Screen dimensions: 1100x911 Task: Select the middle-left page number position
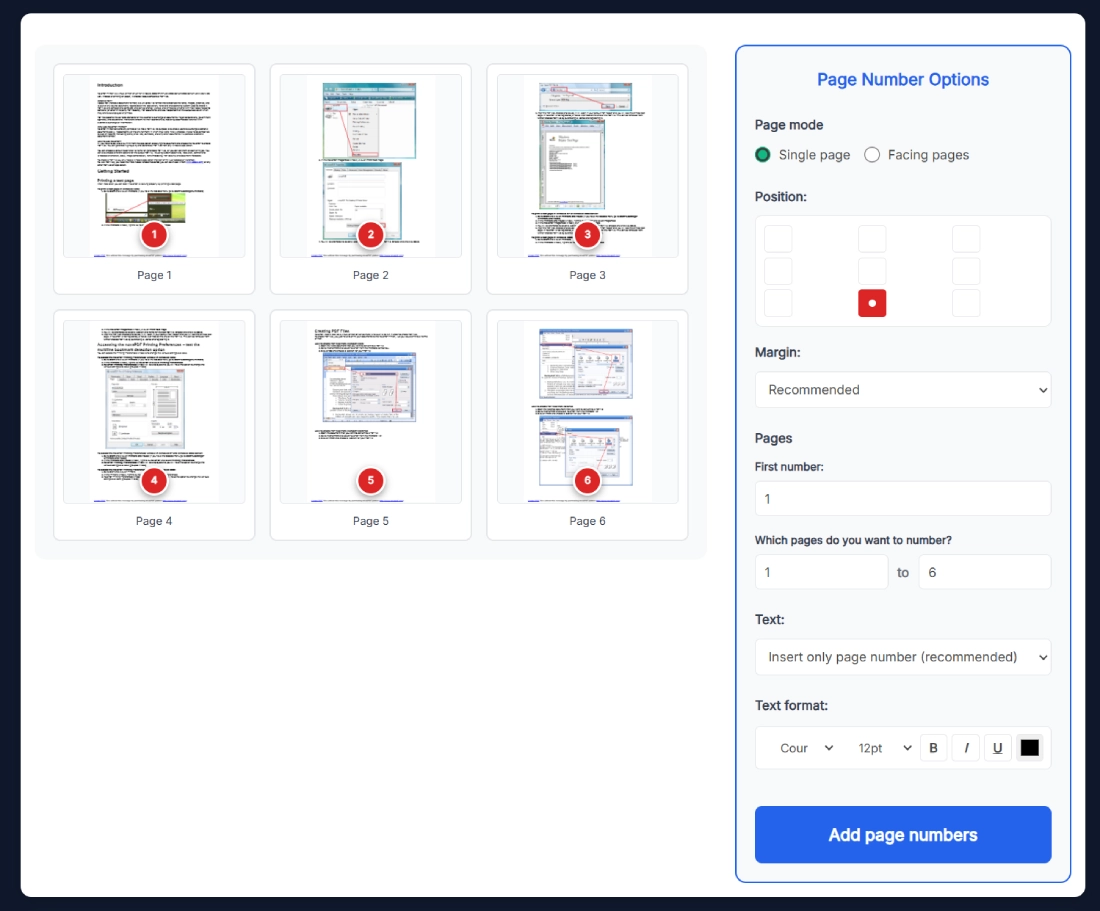(x=778, y=270)
